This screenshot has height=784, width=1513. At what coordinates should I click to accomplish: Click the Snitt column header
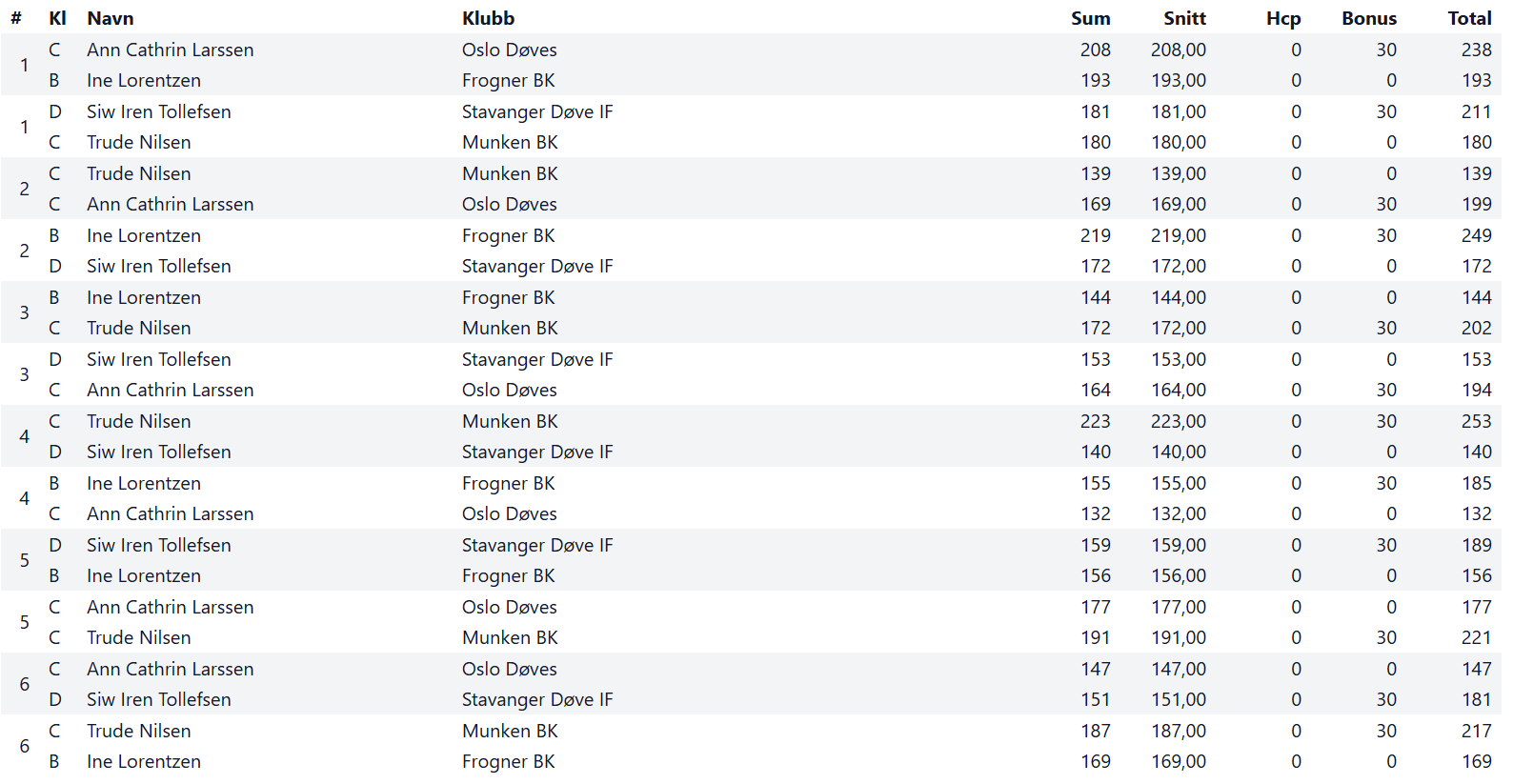[1184, 18]
